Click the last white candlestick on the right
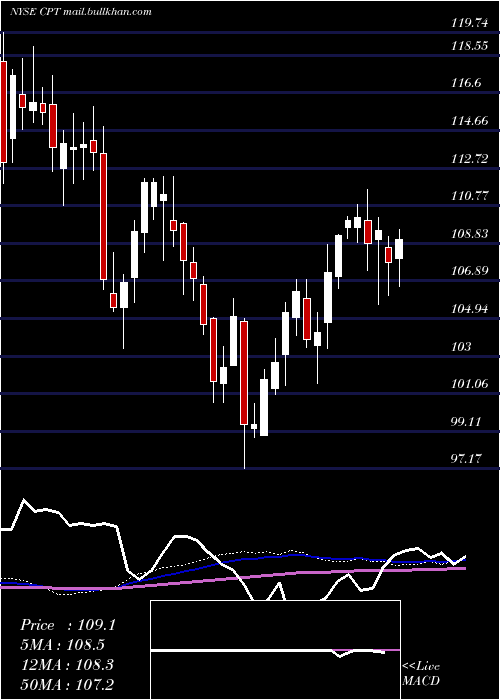 click(399, 249)
